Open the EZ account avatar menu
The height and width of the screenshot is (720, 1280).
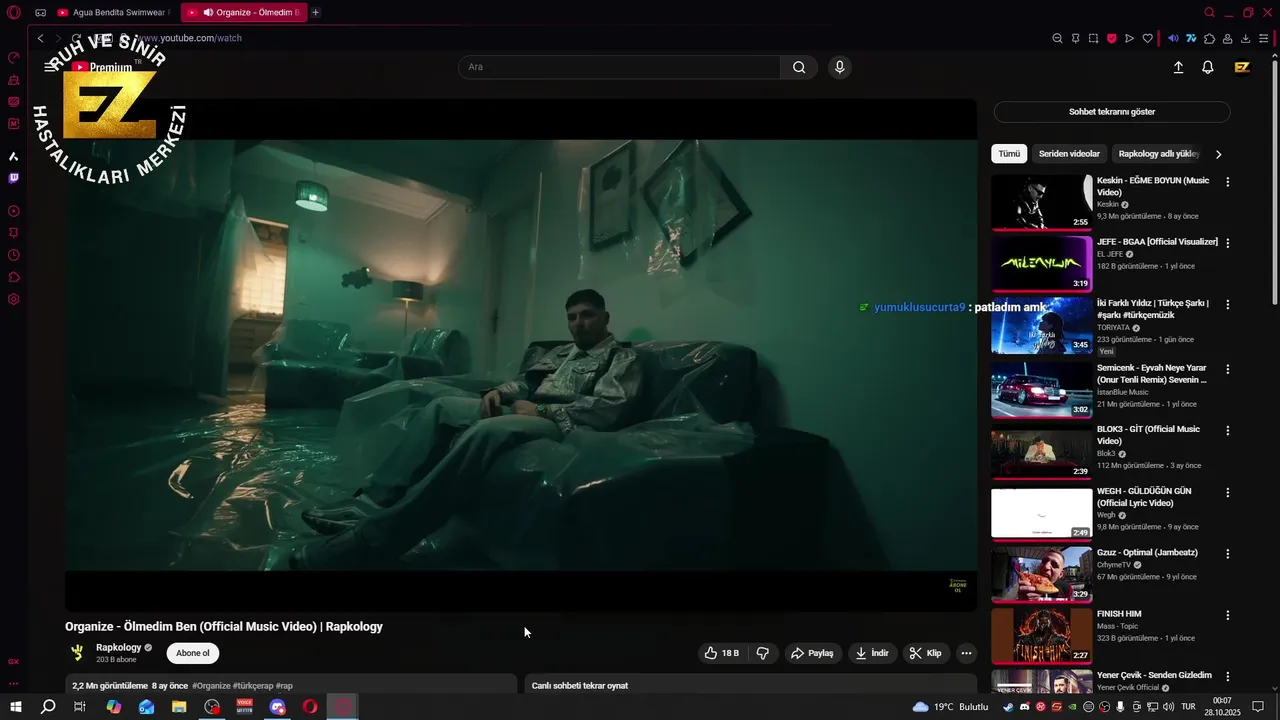[1242, 67]
